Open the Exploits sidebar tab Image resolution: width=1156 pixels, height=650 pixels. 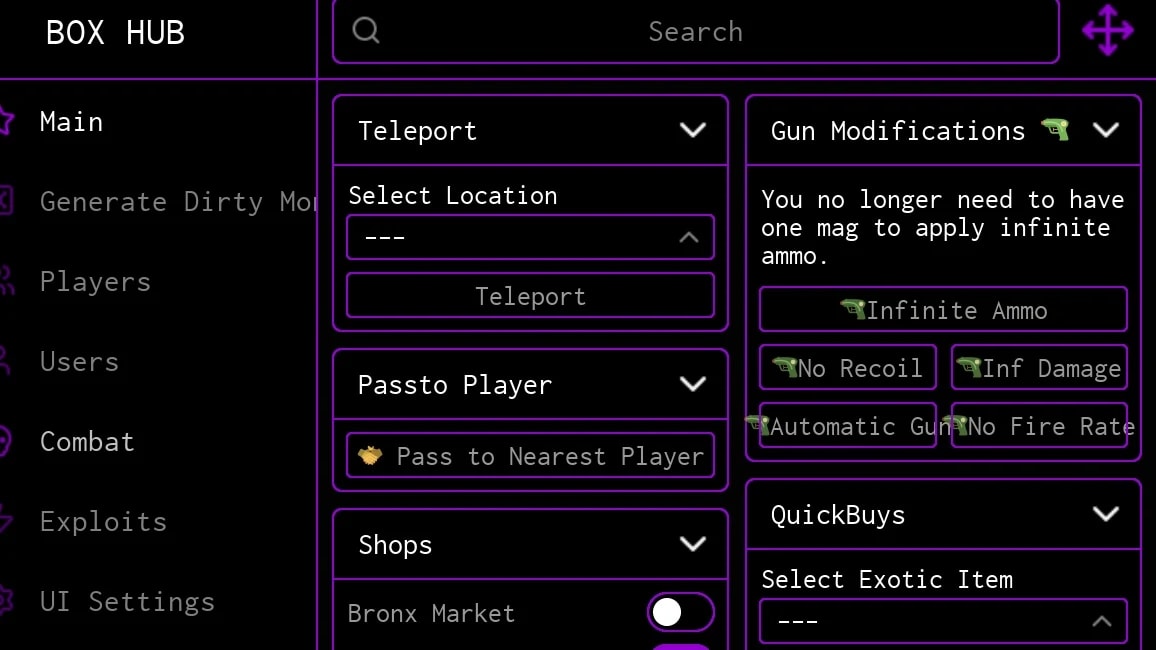(103, 522)
